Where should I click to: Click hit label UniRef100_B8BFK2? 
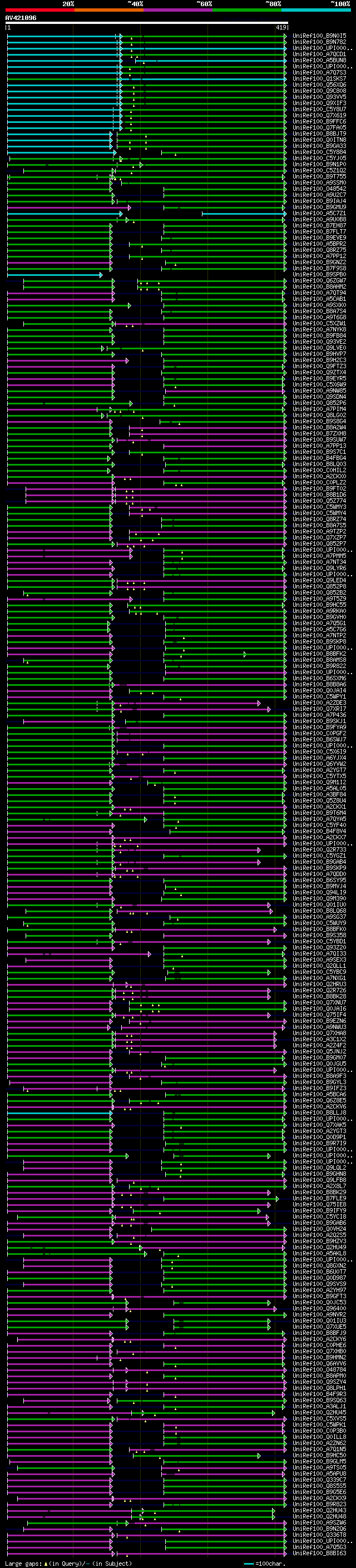point(319,654)
